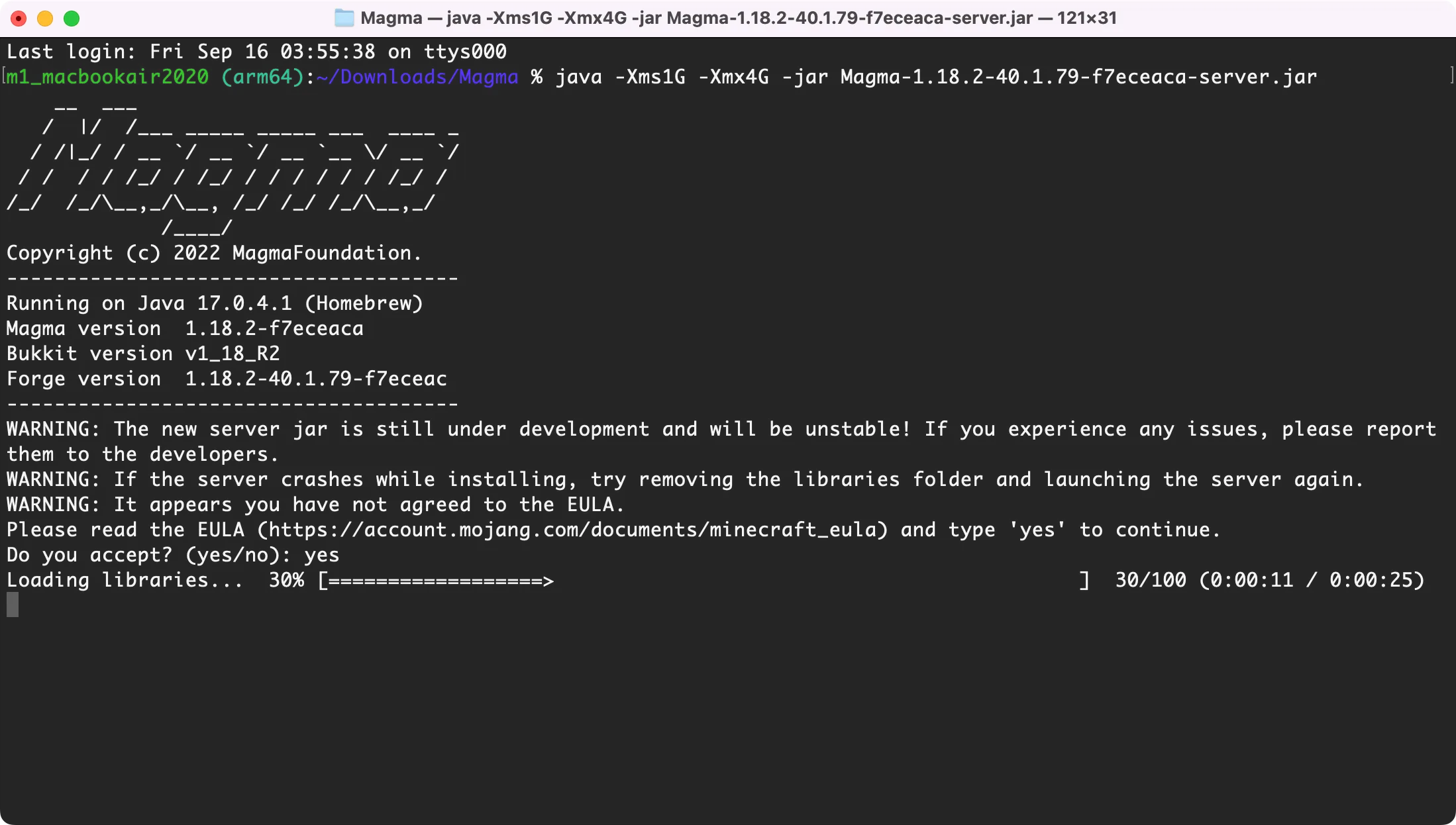Click the '30/100 (0:00:11 / 0:00:25)' counter
Image resolution: width=1456 pixels, height=825 pixels.
coord(1270,580)
